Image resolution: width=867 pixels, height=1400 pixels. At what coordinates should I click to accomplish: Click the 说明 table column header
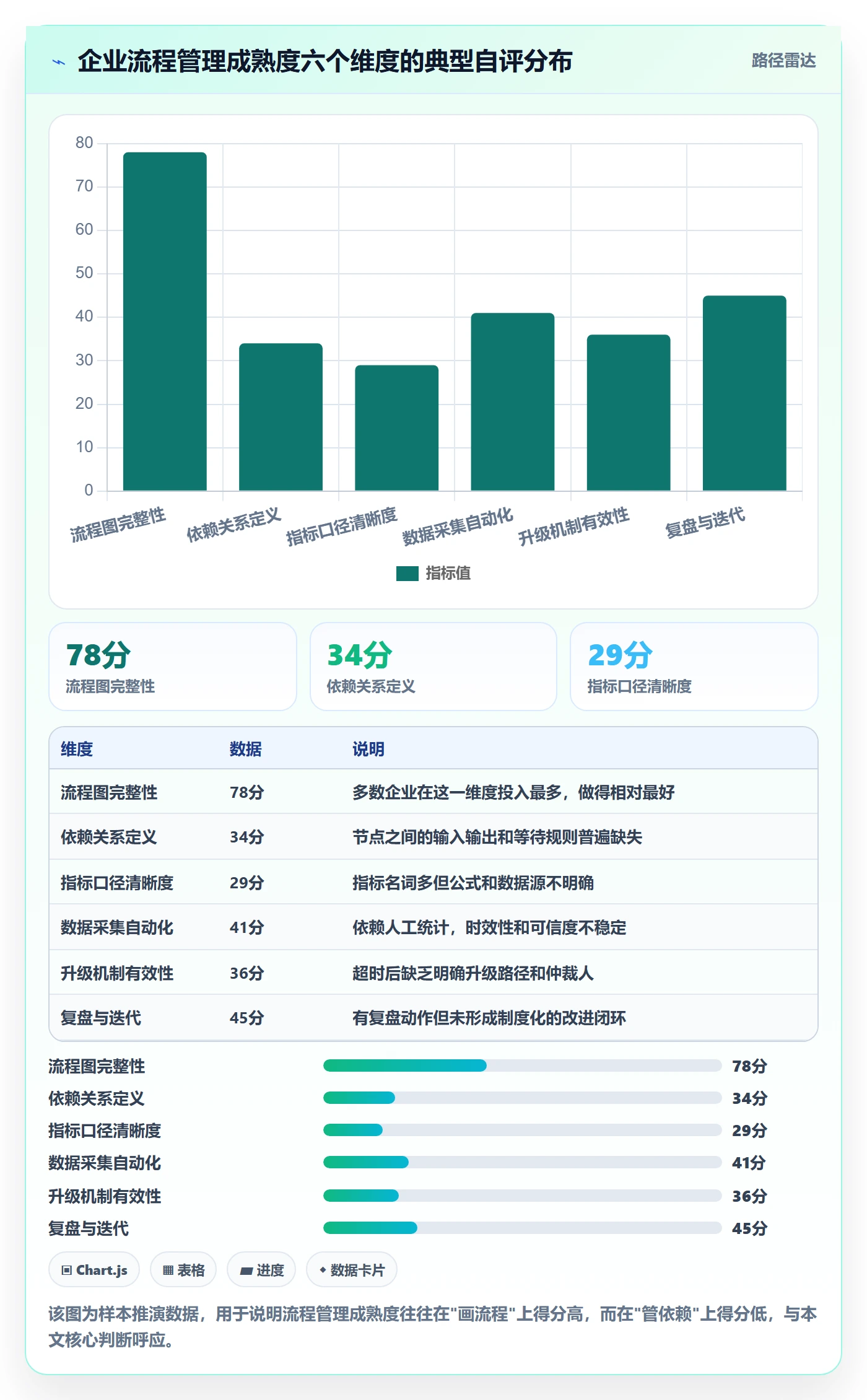coord(368,749)
